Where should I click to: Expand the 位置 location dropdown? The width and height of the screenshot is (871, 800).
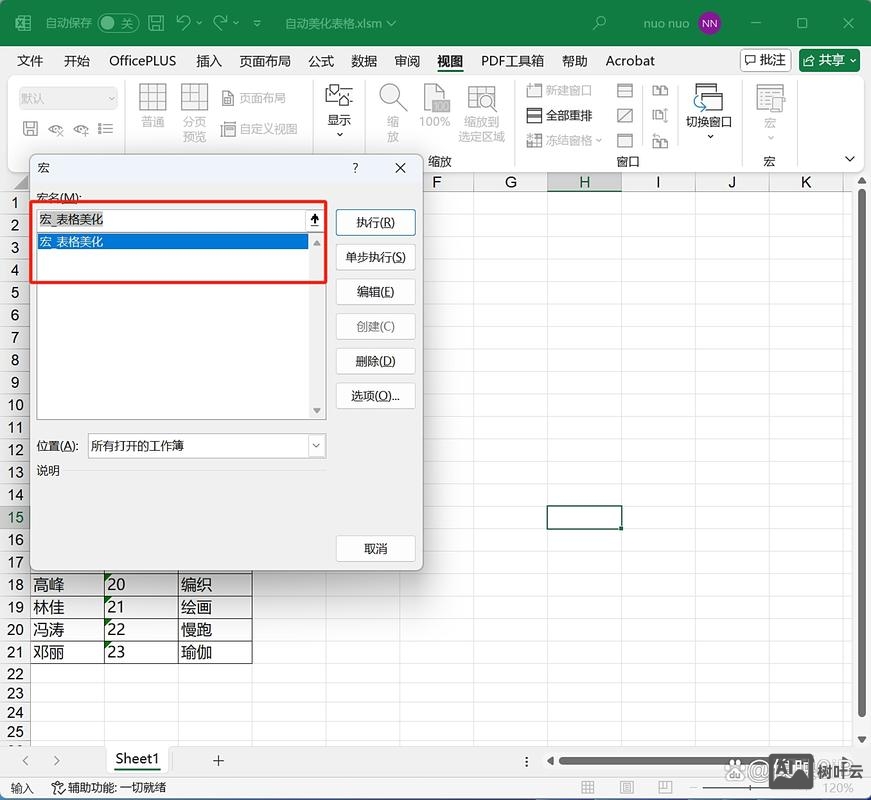(316, 446)
